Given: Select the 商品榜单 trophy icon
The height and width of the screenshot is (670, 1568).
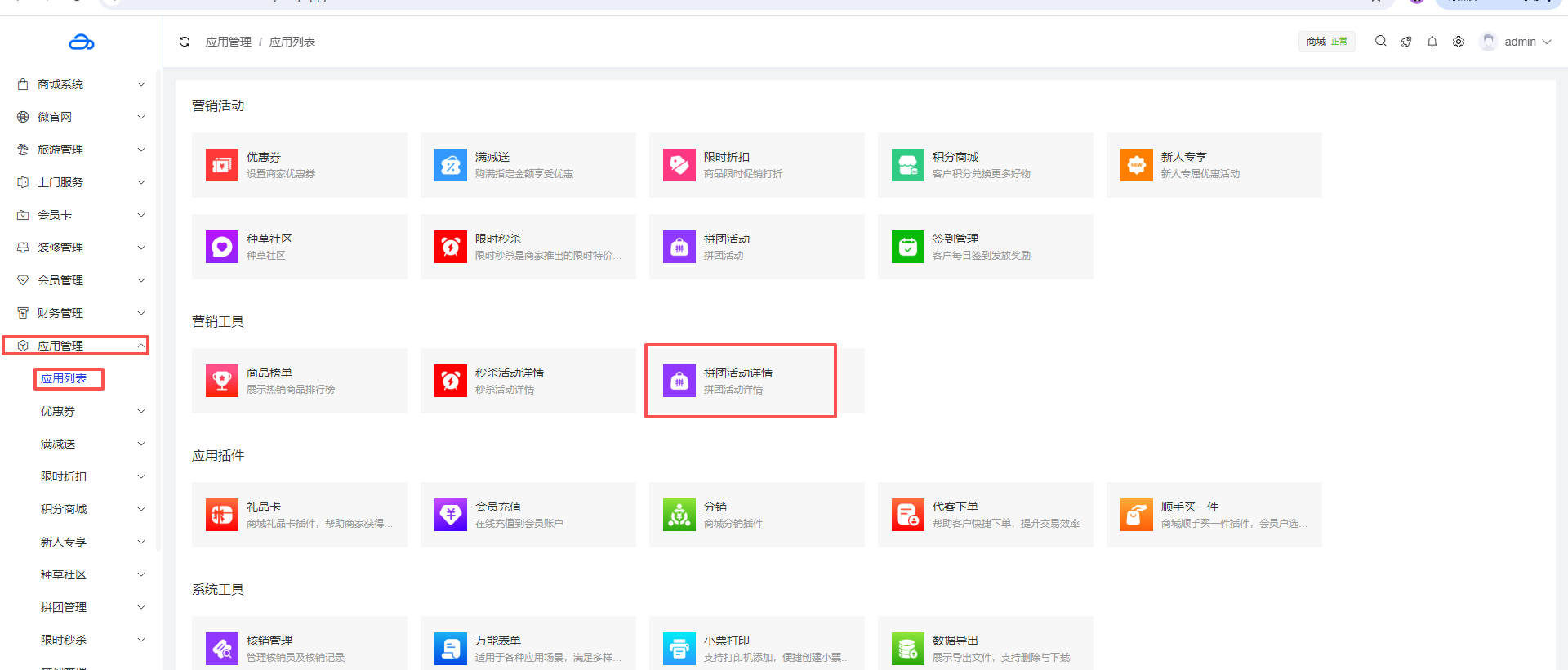Looking at the screenshot, I should click(x=221, y=381).
